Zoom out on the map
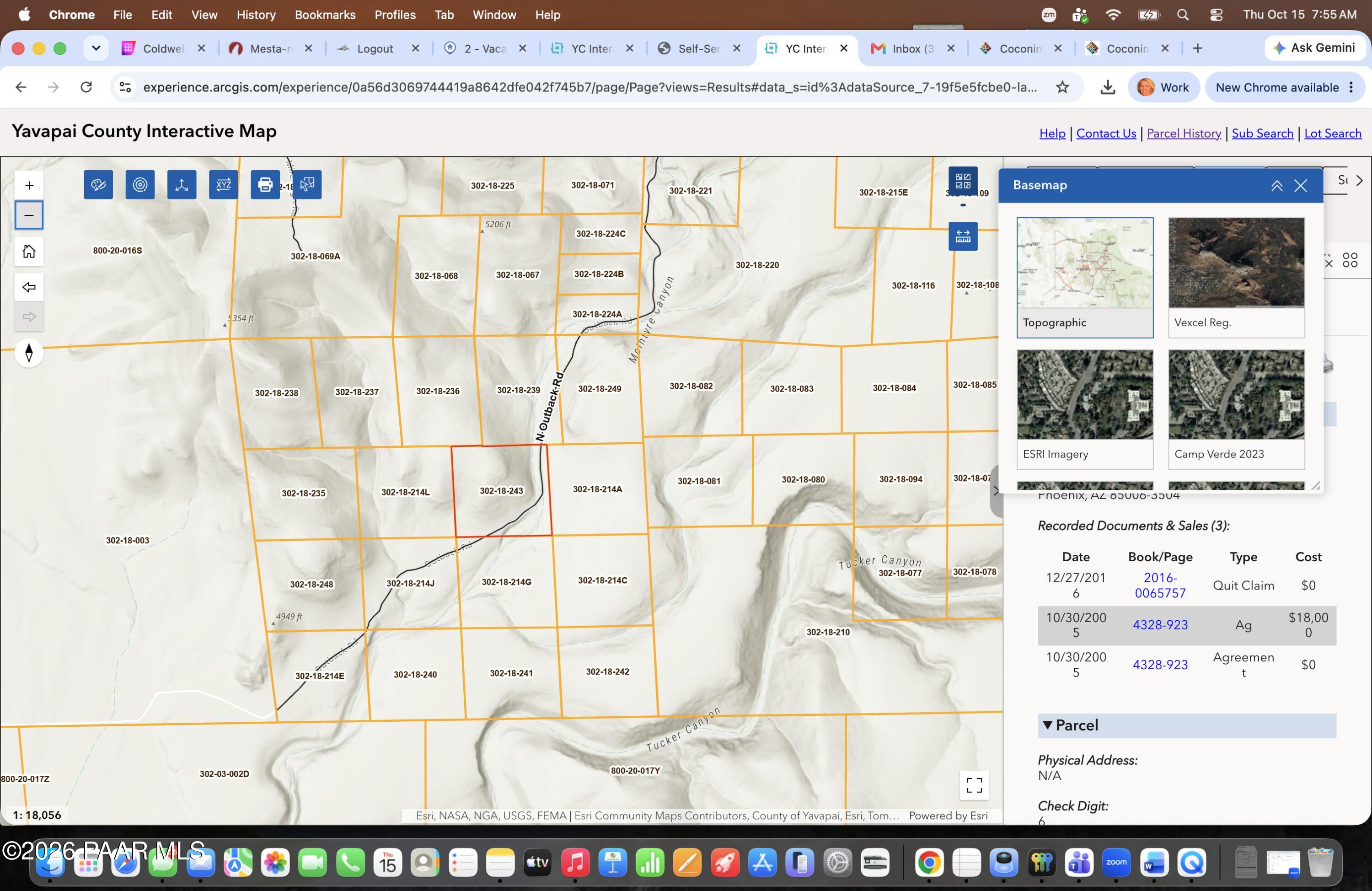The height and width of the screenshot is (891, 1372). 29,215
